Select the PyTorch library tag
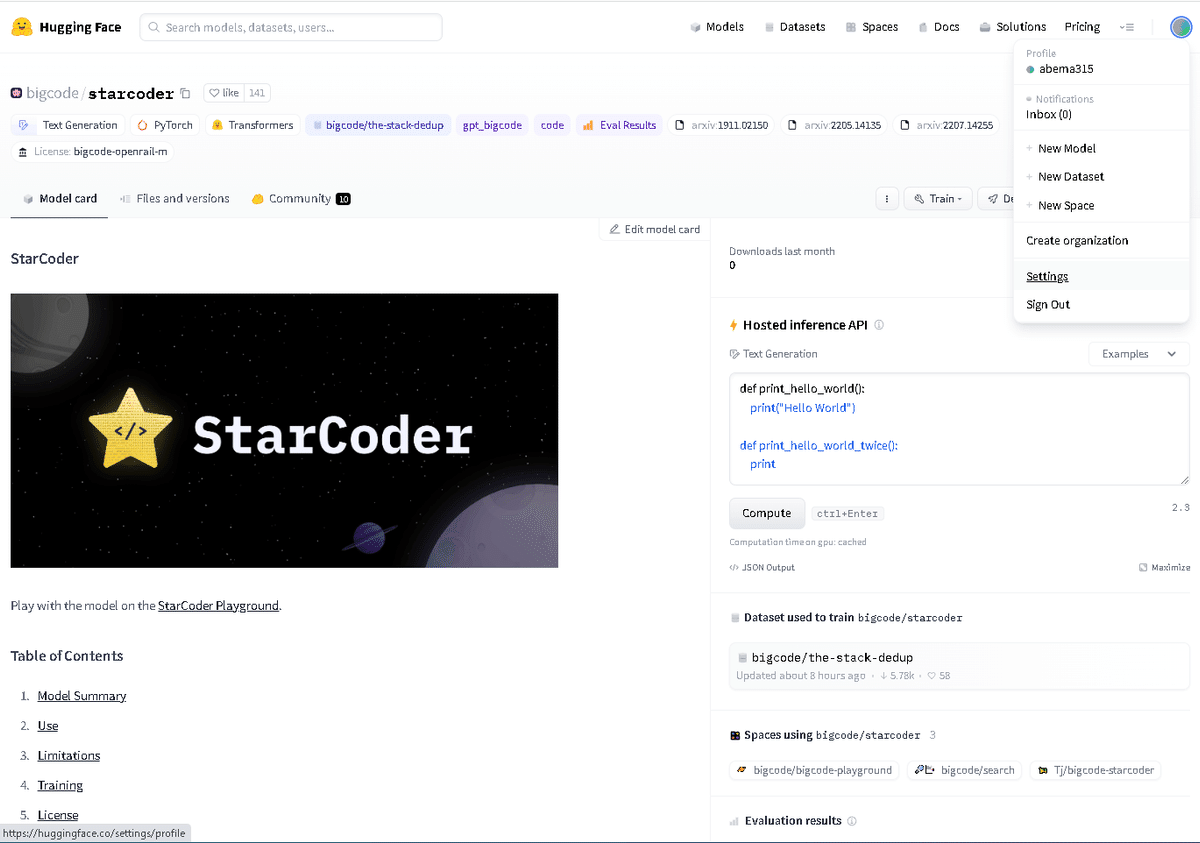 (164, 125)
